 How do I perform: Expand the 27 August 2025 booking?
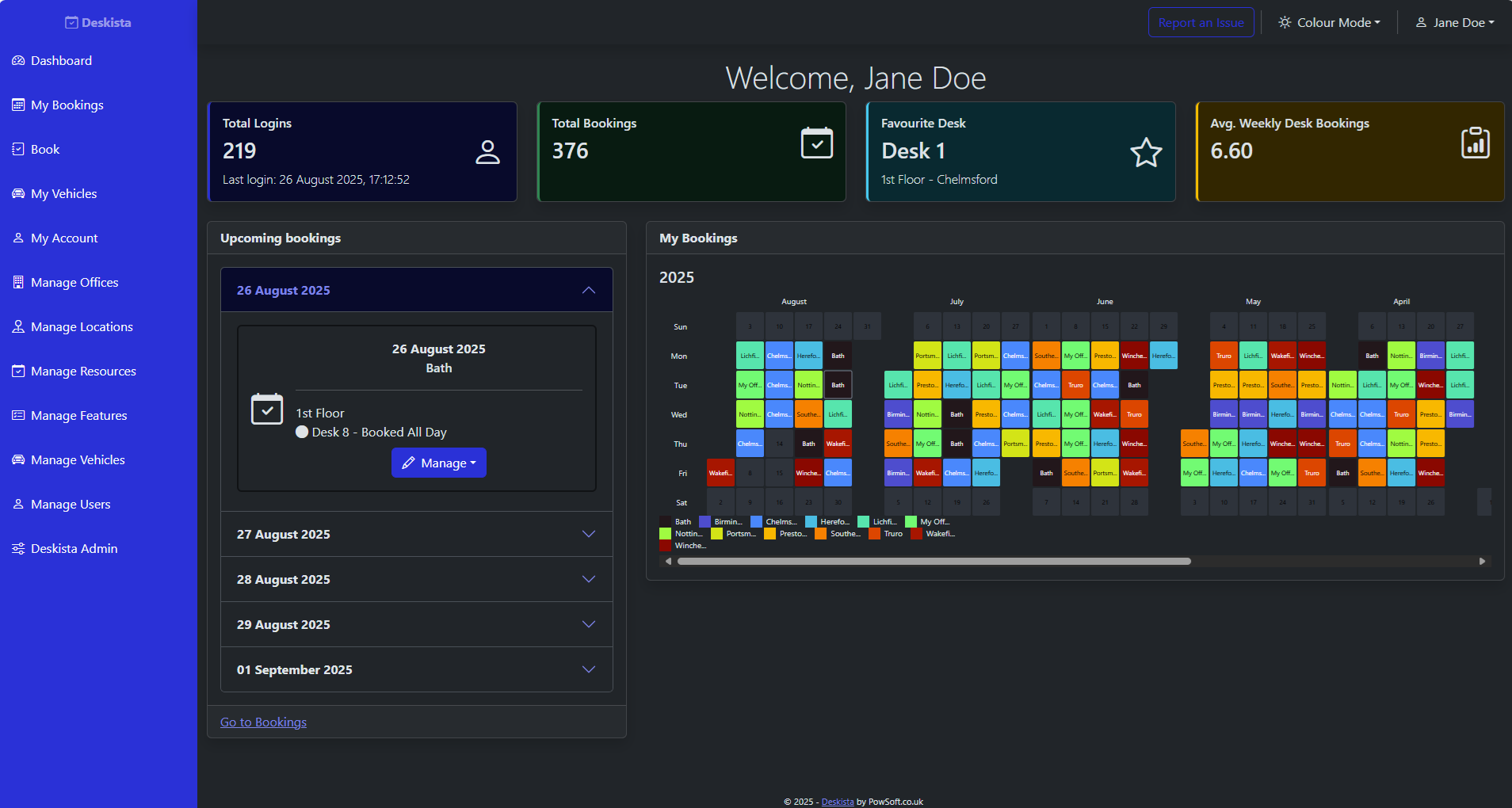(x=417, y=534)
